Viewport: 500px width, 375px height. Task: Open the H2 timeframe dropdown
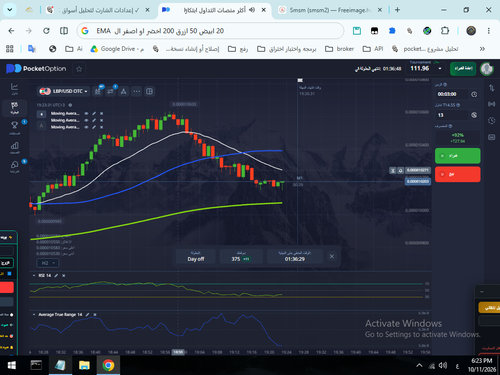pos(48,263)
